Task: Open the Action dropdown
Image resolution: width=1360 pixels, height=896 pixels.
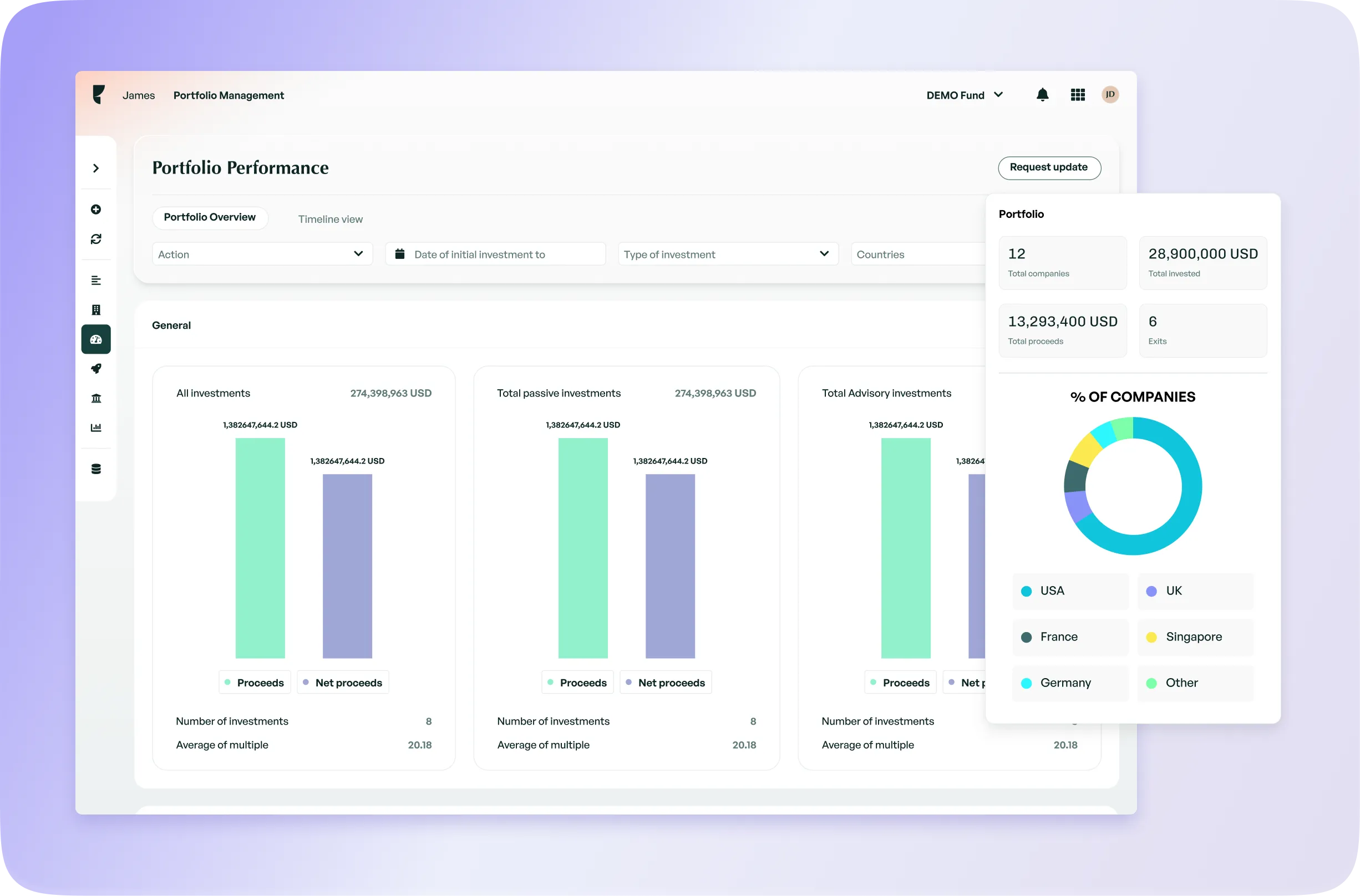Action: 262,254
